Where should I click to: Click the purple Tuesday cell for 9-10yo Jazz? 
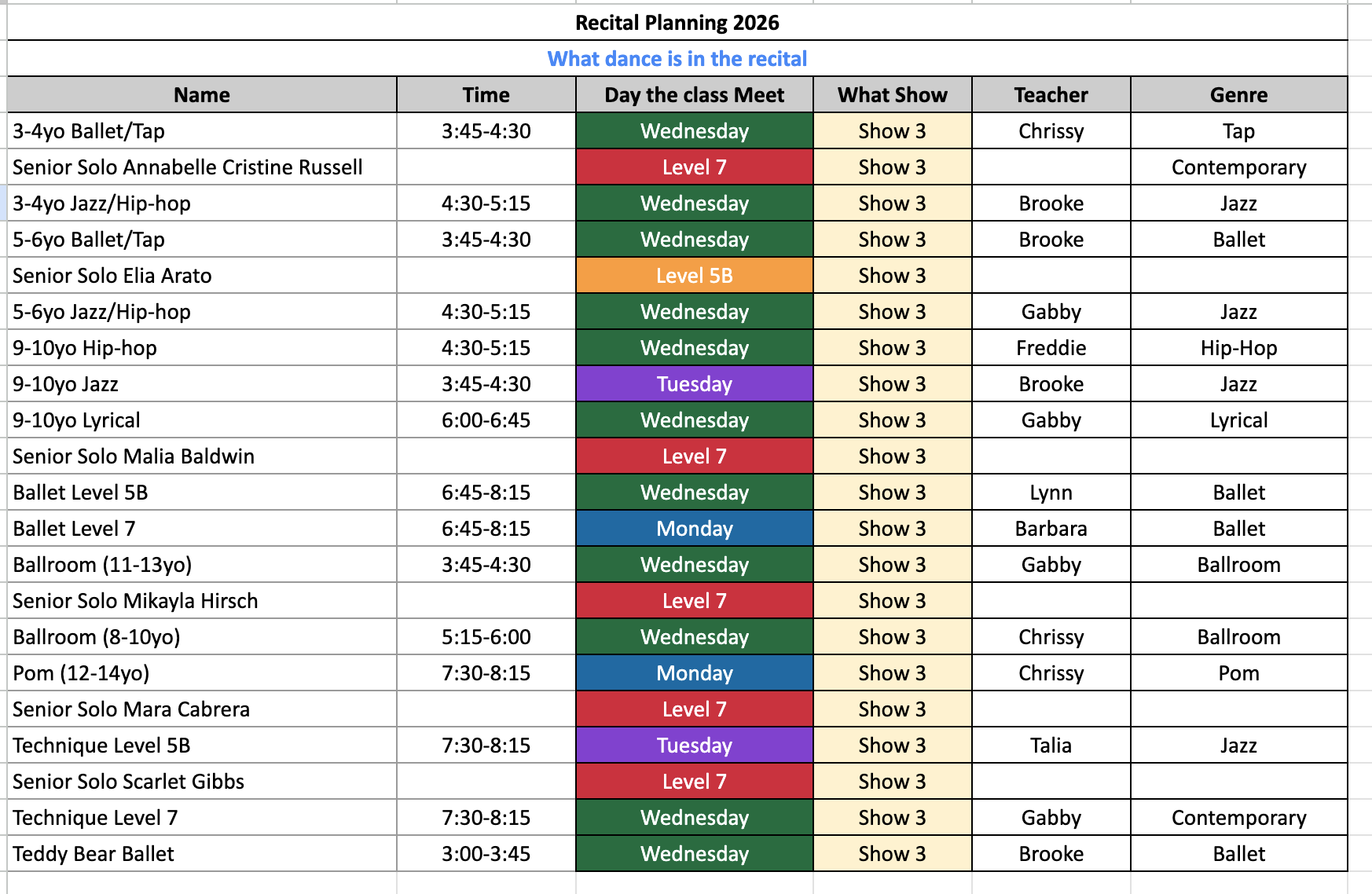pyautogui.click(x=694, y=384)
